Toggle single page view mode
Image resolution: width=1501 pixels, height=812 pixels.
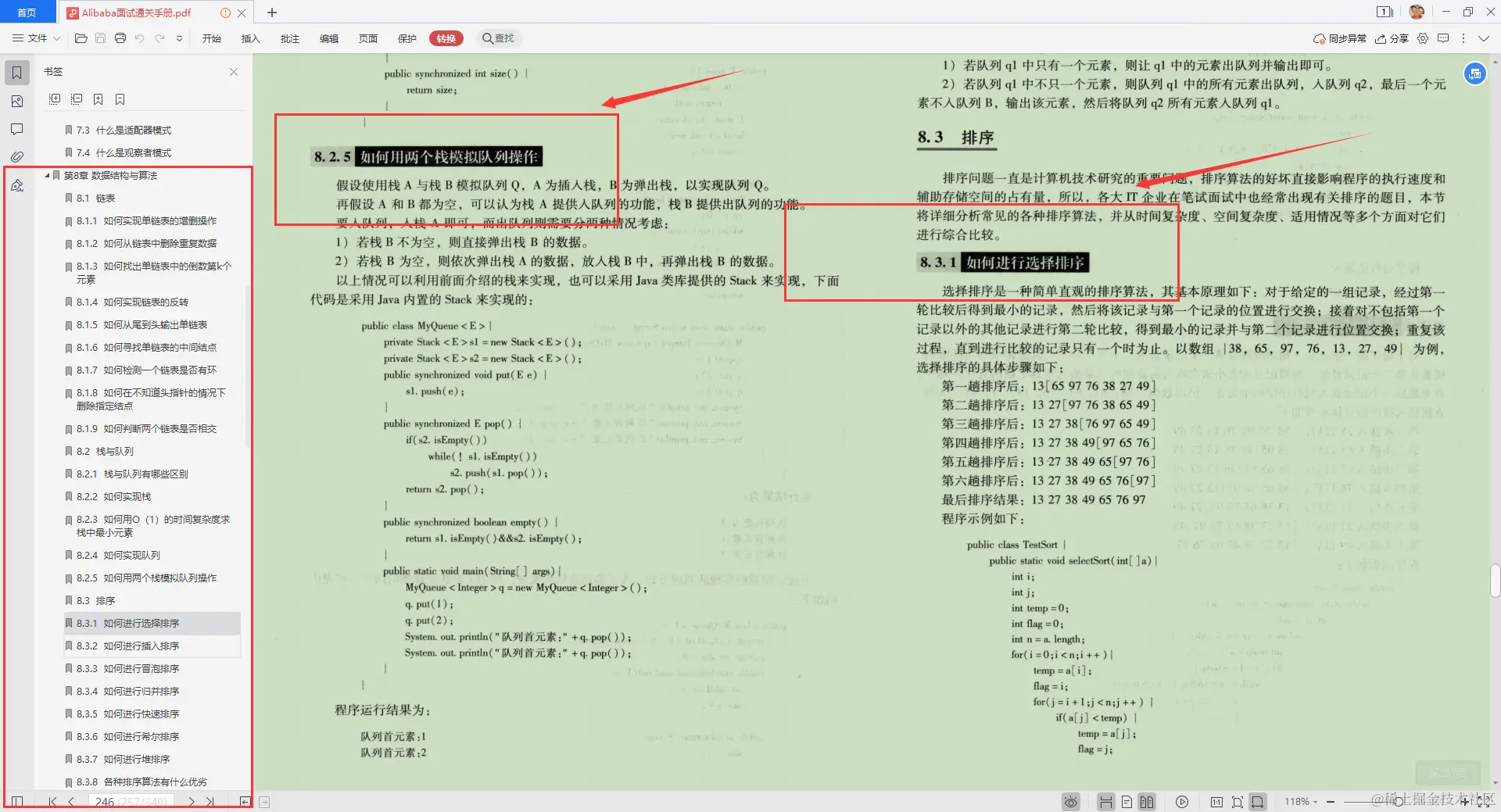click(x=1127, y=802)
